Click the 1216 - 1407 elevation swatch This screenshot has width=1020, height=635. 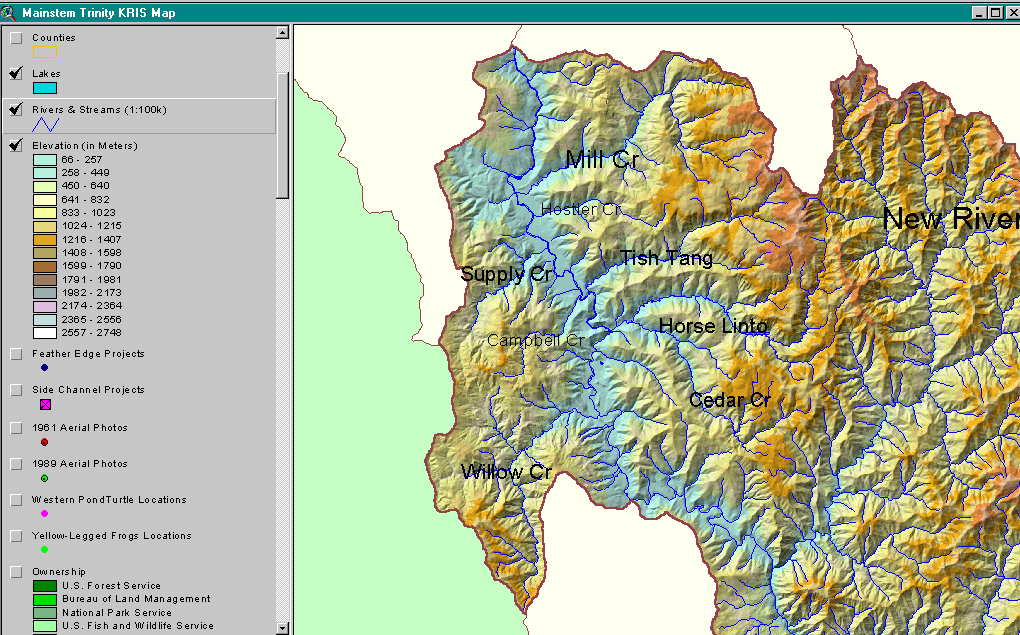[45, 239]
